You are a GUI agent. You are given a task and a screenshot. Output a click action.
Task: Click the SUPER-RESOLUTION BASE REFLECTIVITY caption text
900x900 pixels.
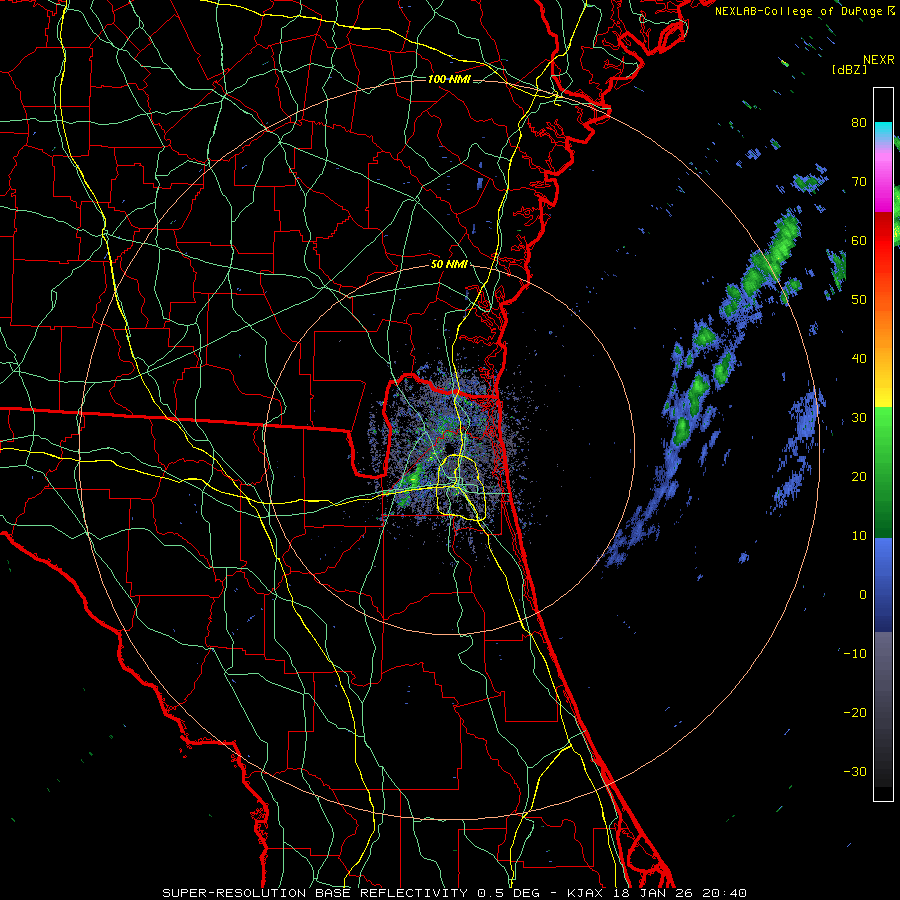(315, 893)
